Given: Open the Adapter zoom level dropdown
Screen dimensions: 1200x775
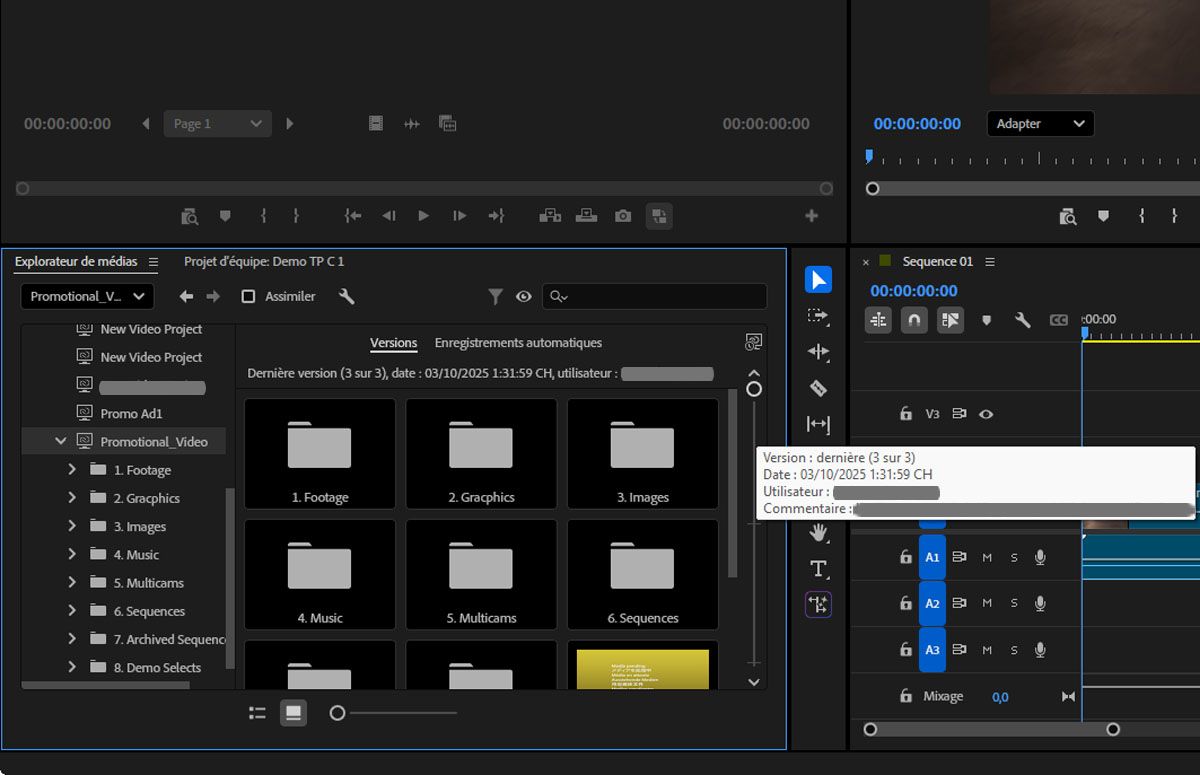Looking at the screenshot, I should click(1040, 124).
